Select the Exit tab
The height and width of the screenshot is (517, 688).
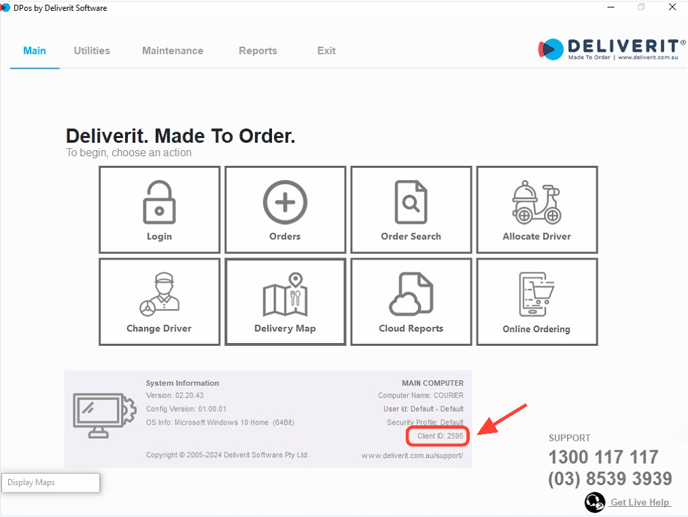(326, 51)
